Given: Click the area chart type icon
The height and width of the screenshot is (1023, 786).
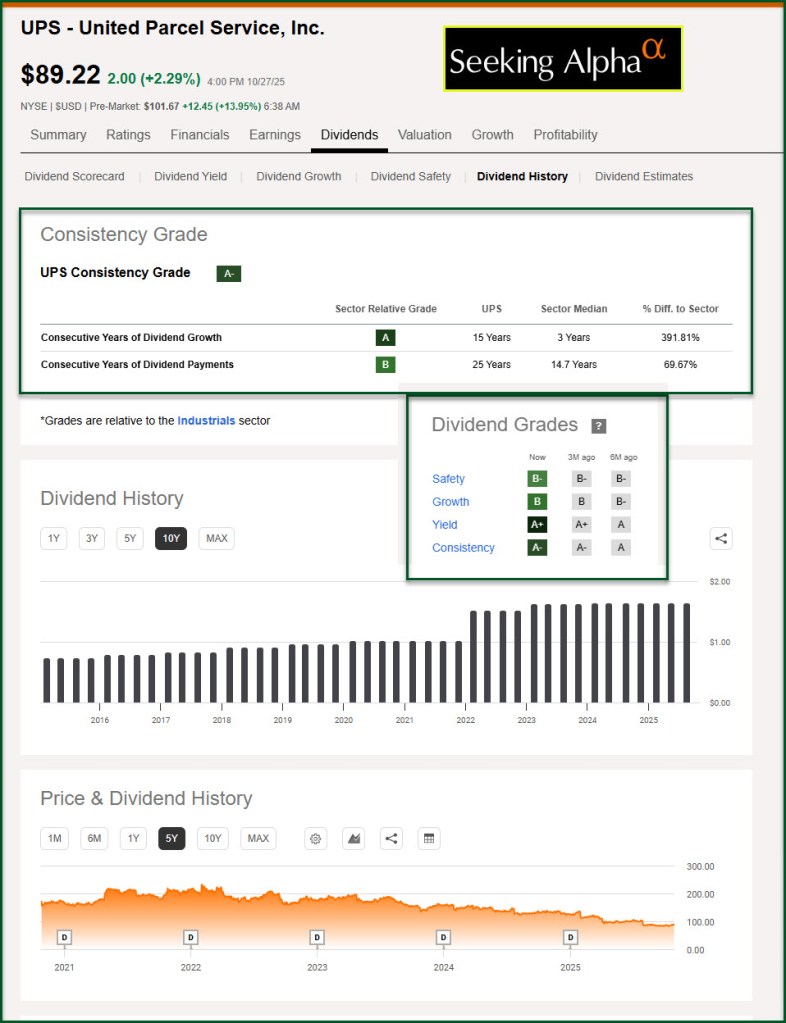Looking at the screenshot, I should (x=353, y=838).
